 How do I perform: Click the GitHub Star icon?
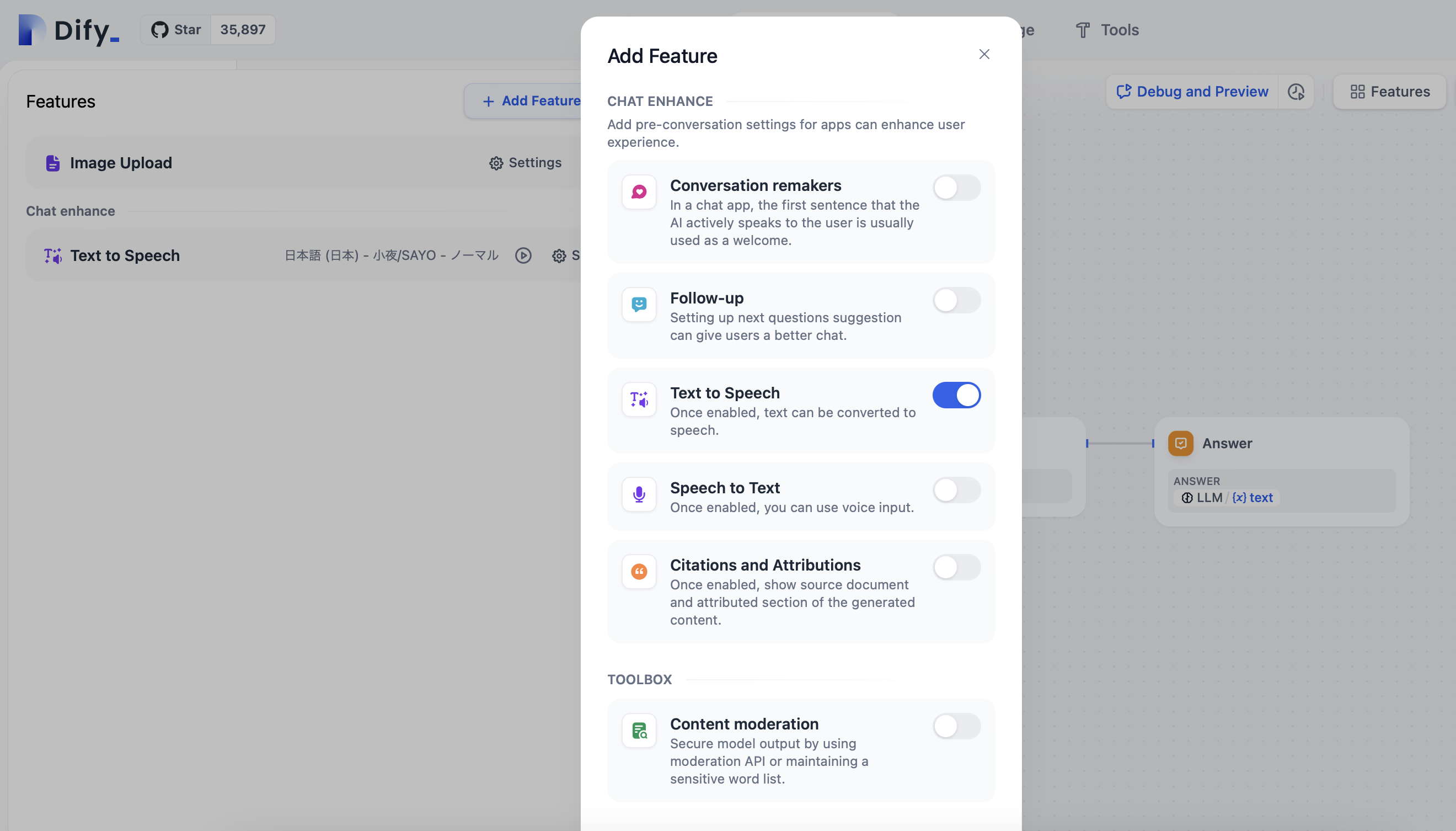tap(160, 30)
